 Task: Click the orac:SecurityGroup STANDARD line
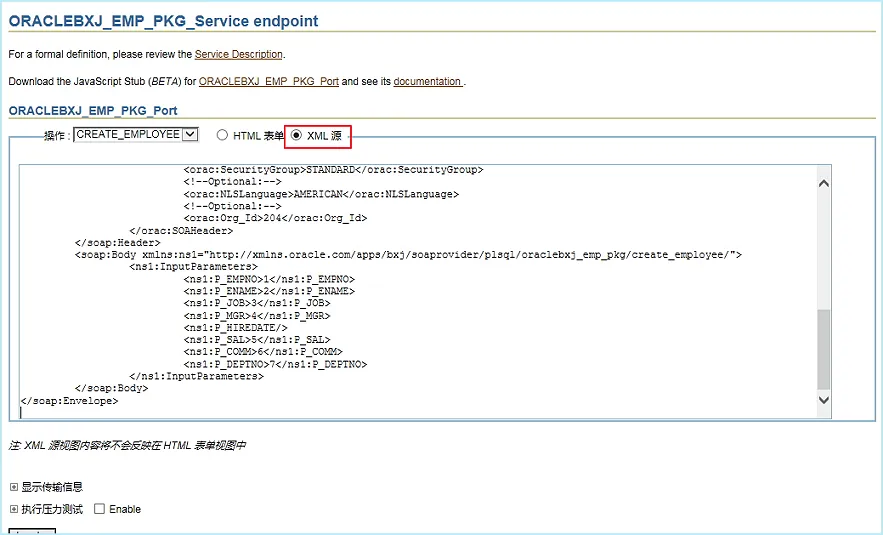(333, 170)
